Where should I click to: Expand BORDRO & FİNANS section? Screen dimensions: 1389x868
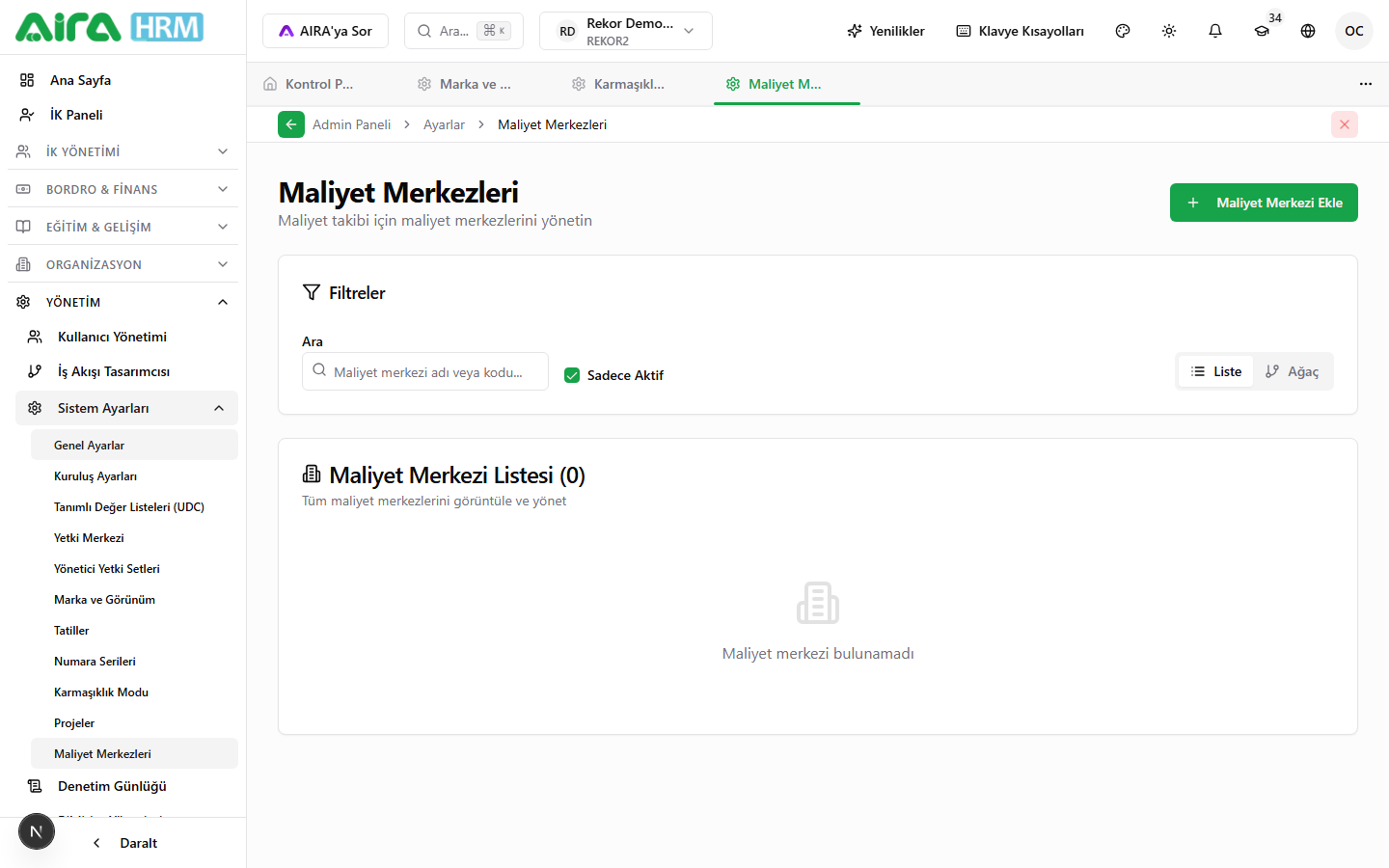click(x=123, y=189)
